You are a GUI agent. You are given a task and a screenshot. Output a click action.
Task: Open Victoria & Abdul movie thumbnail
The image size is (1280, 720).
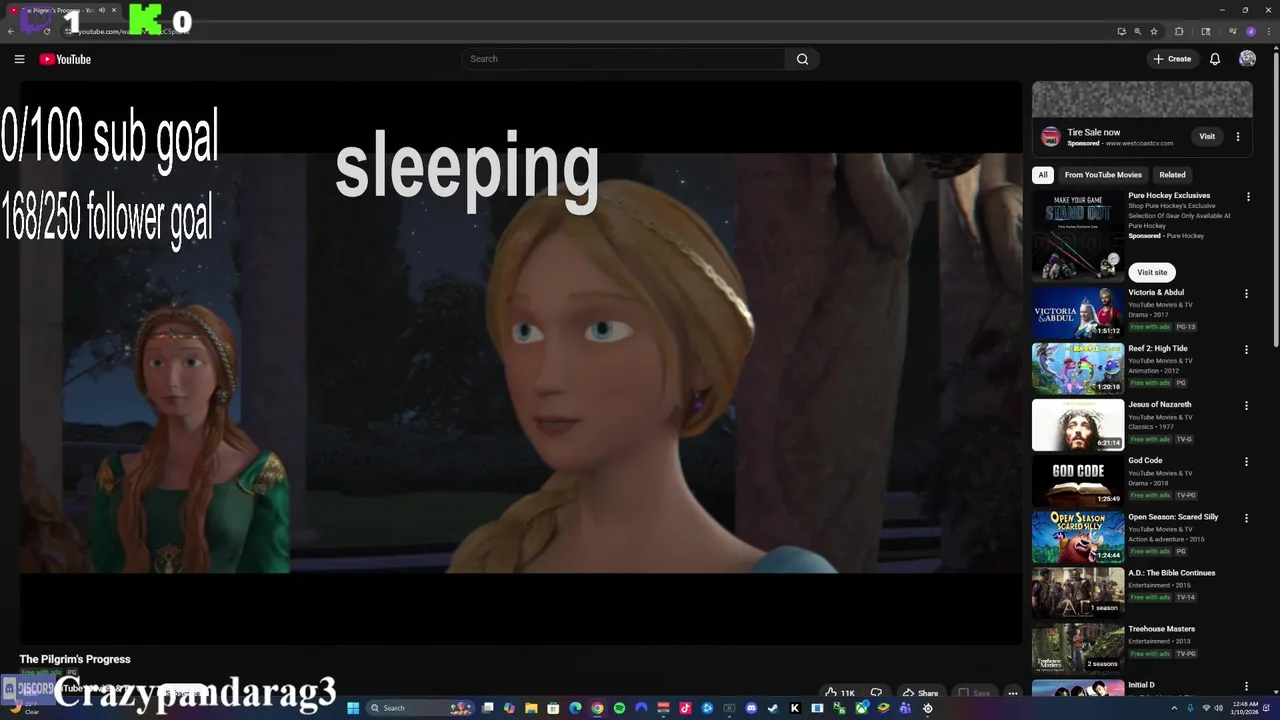(1078, 312)
